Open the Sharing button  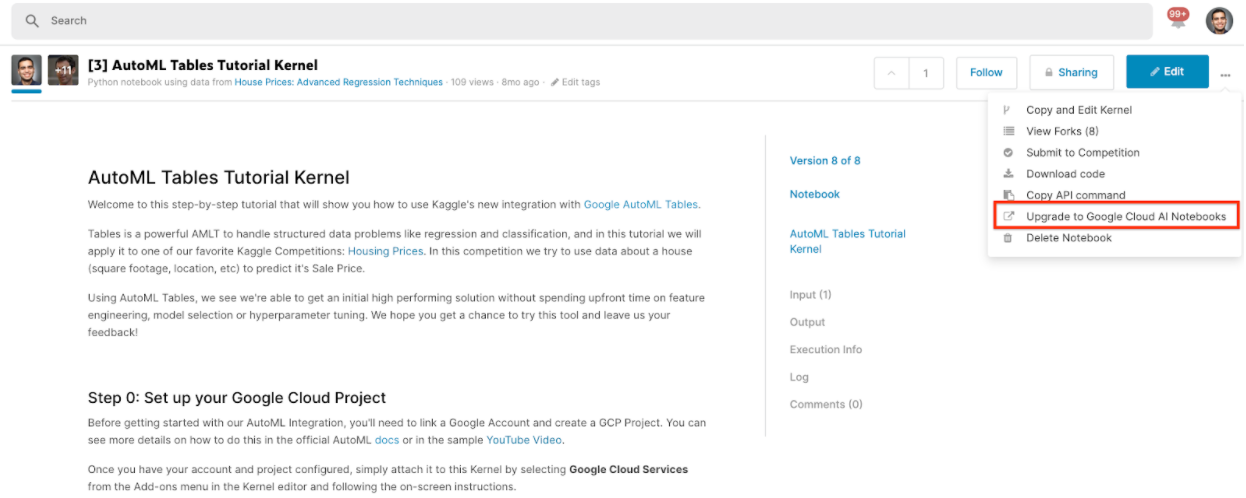pos(1071,72)
